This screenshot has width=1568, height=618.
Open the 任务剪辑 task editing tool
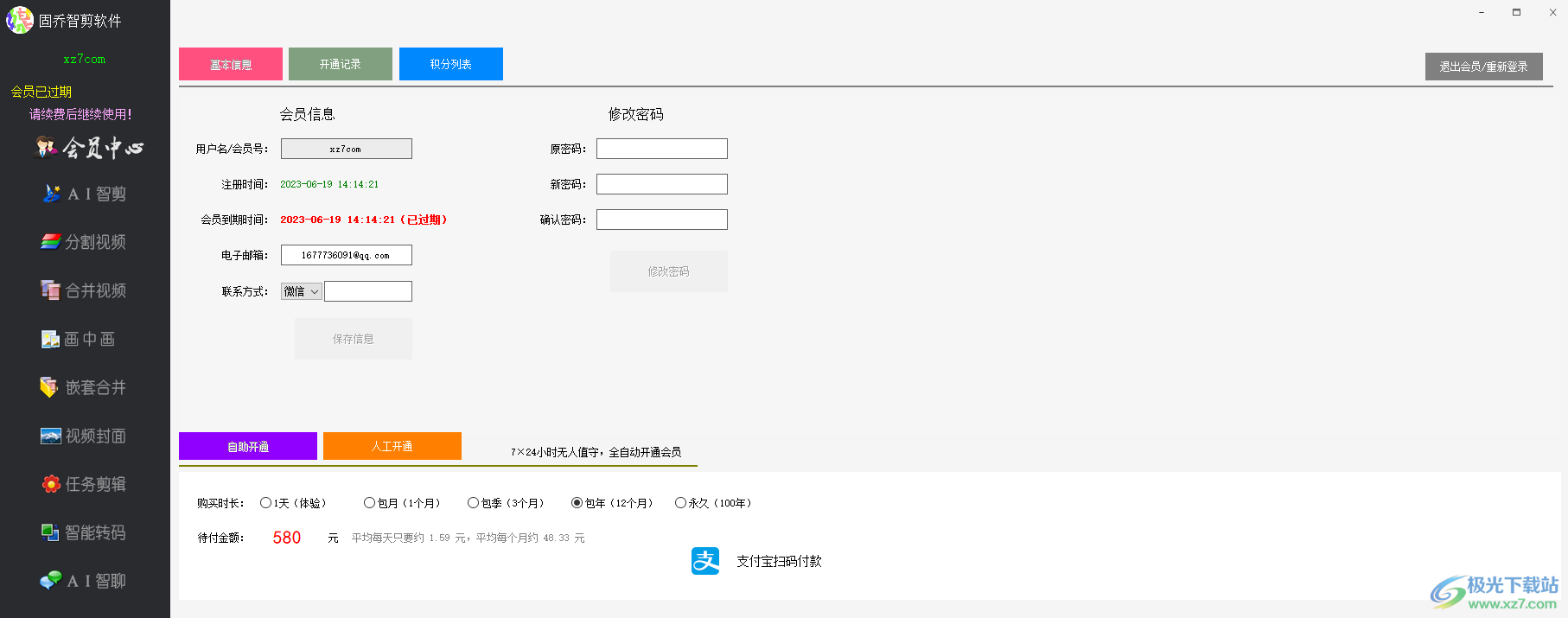pyautogui.click(x=84, y=484)
